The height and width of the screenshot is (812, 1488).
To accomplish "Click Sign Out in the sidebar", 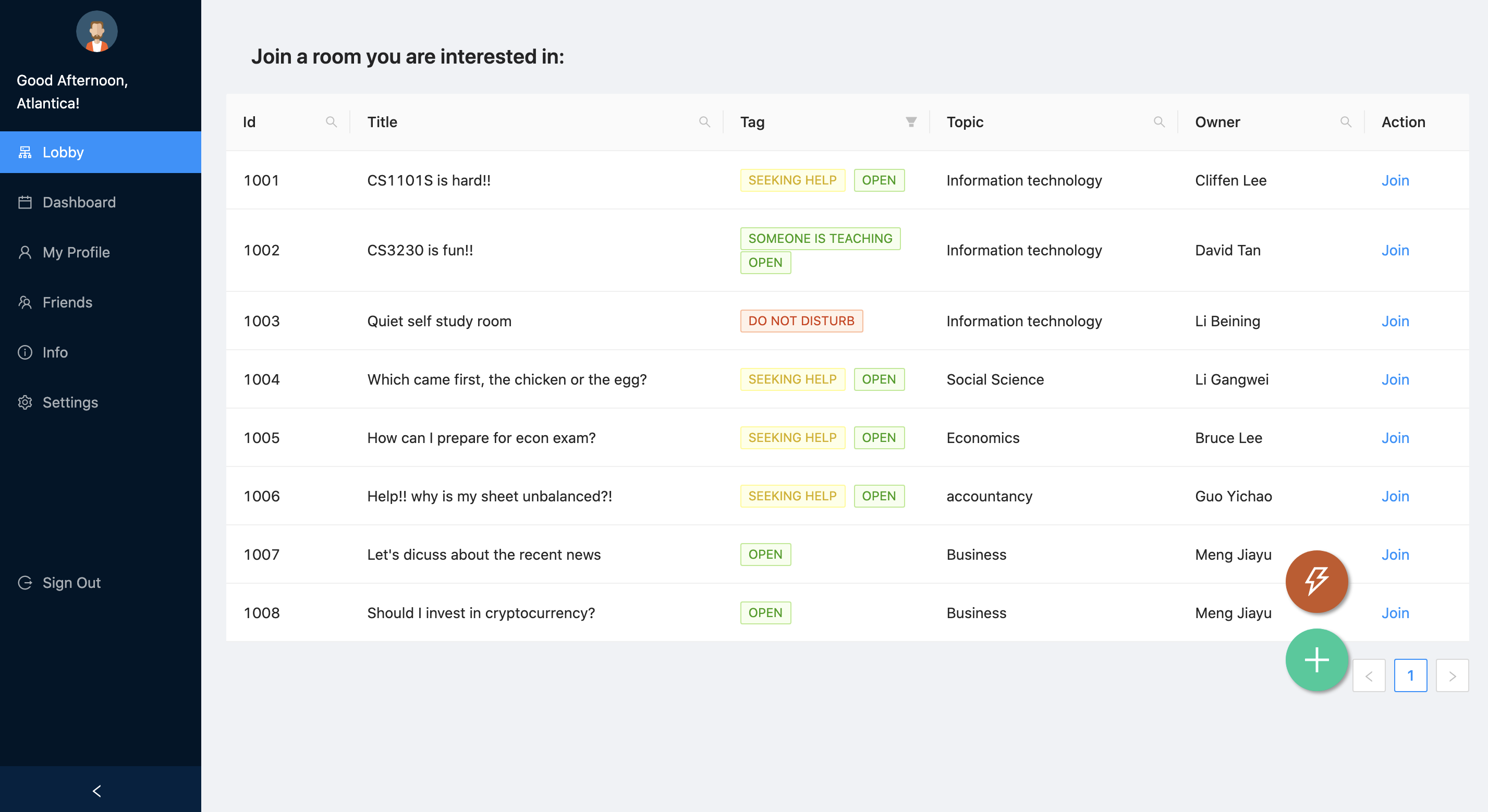I will point(71,583).
